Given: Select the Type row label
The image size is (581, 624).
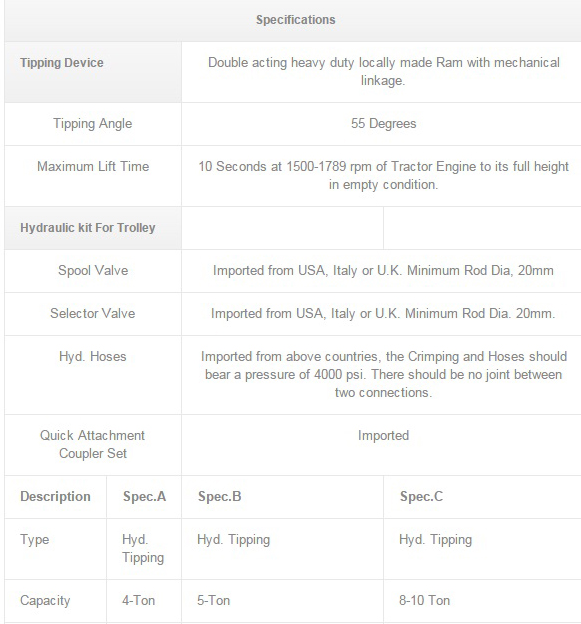Looking at the screenshot, I should (35, 540).
